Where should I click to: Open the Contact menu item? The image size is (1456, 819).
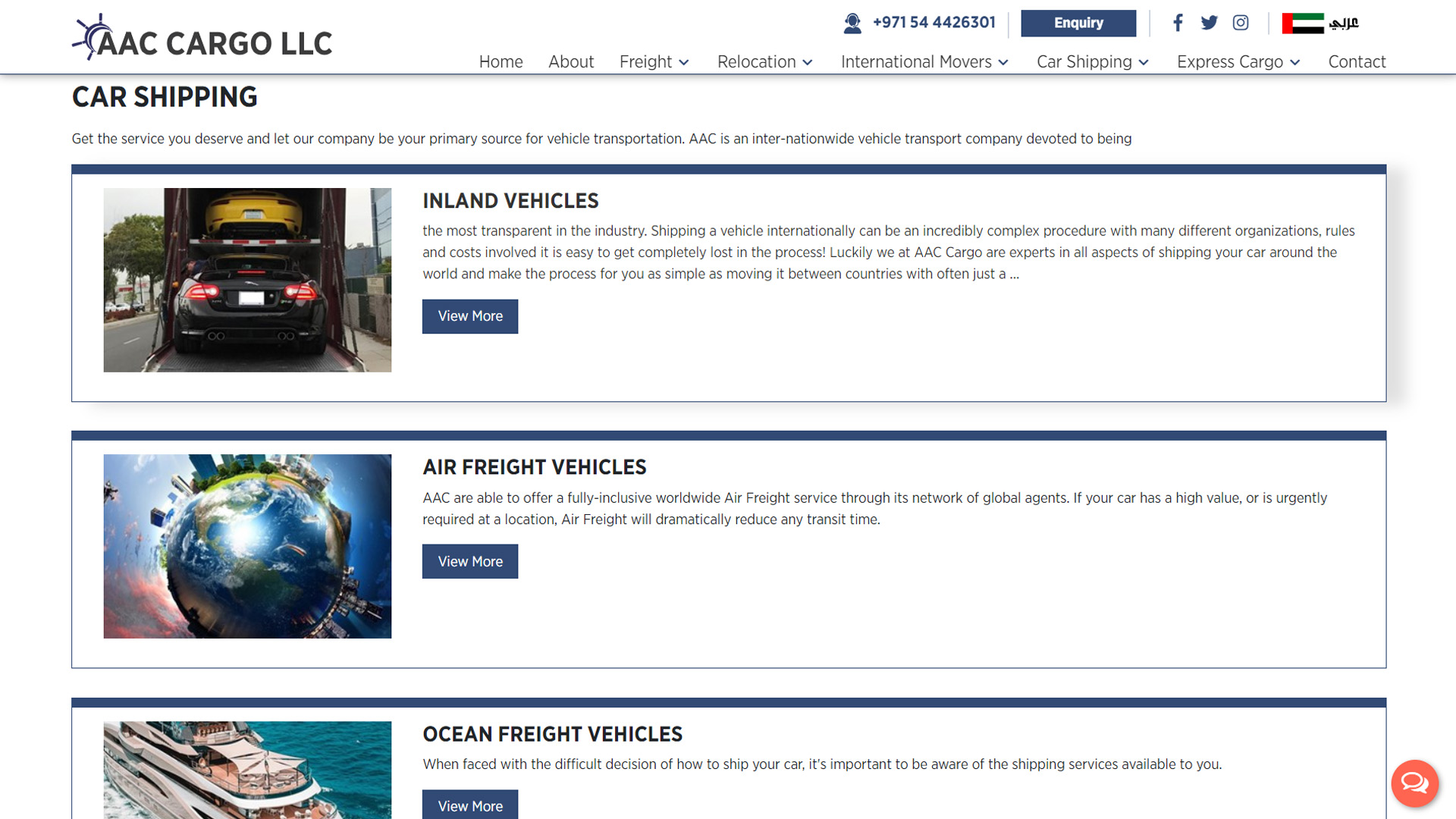1357,62
